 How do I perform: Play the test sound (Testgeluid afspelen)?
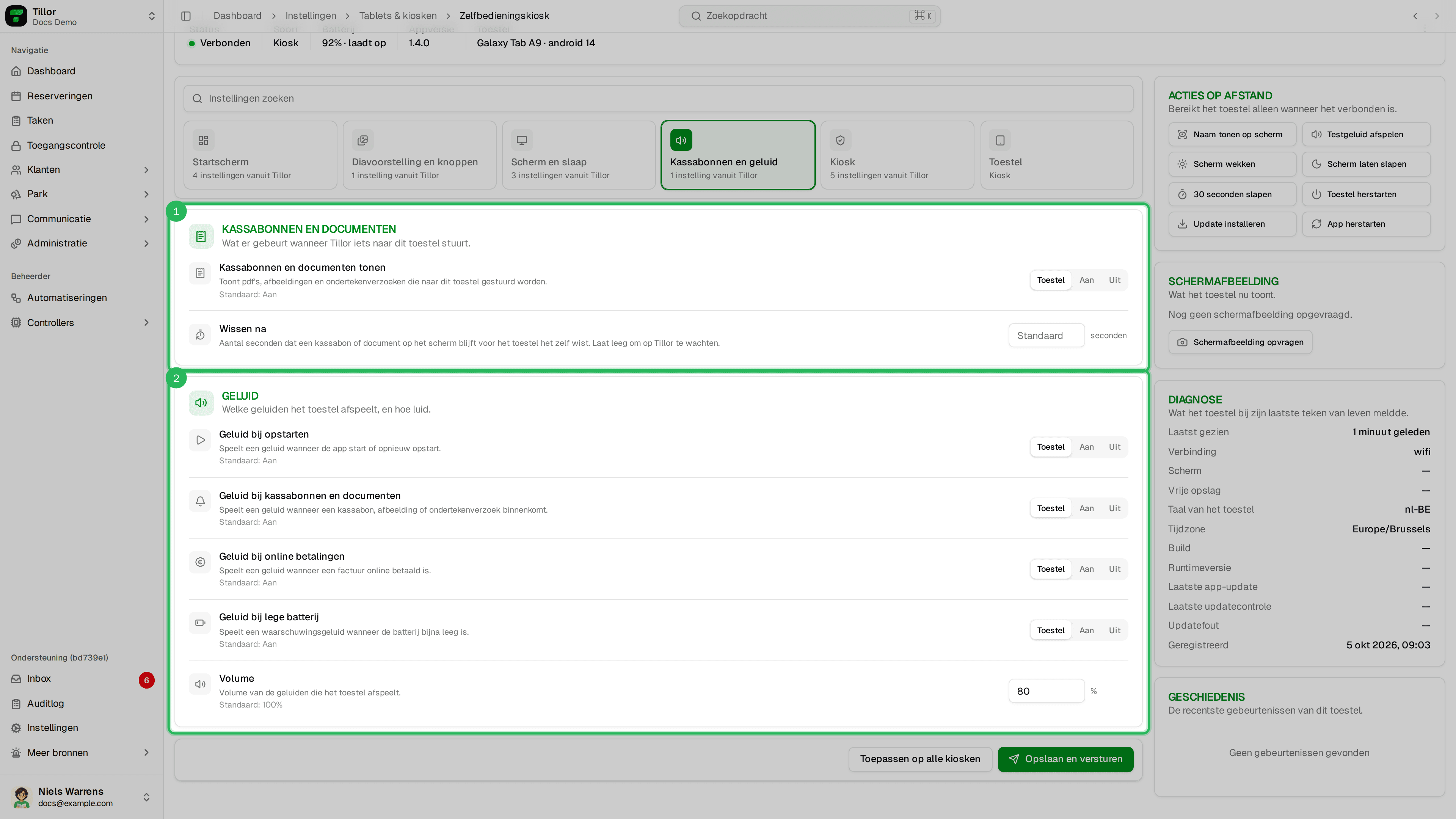(x=1366, y=135)
